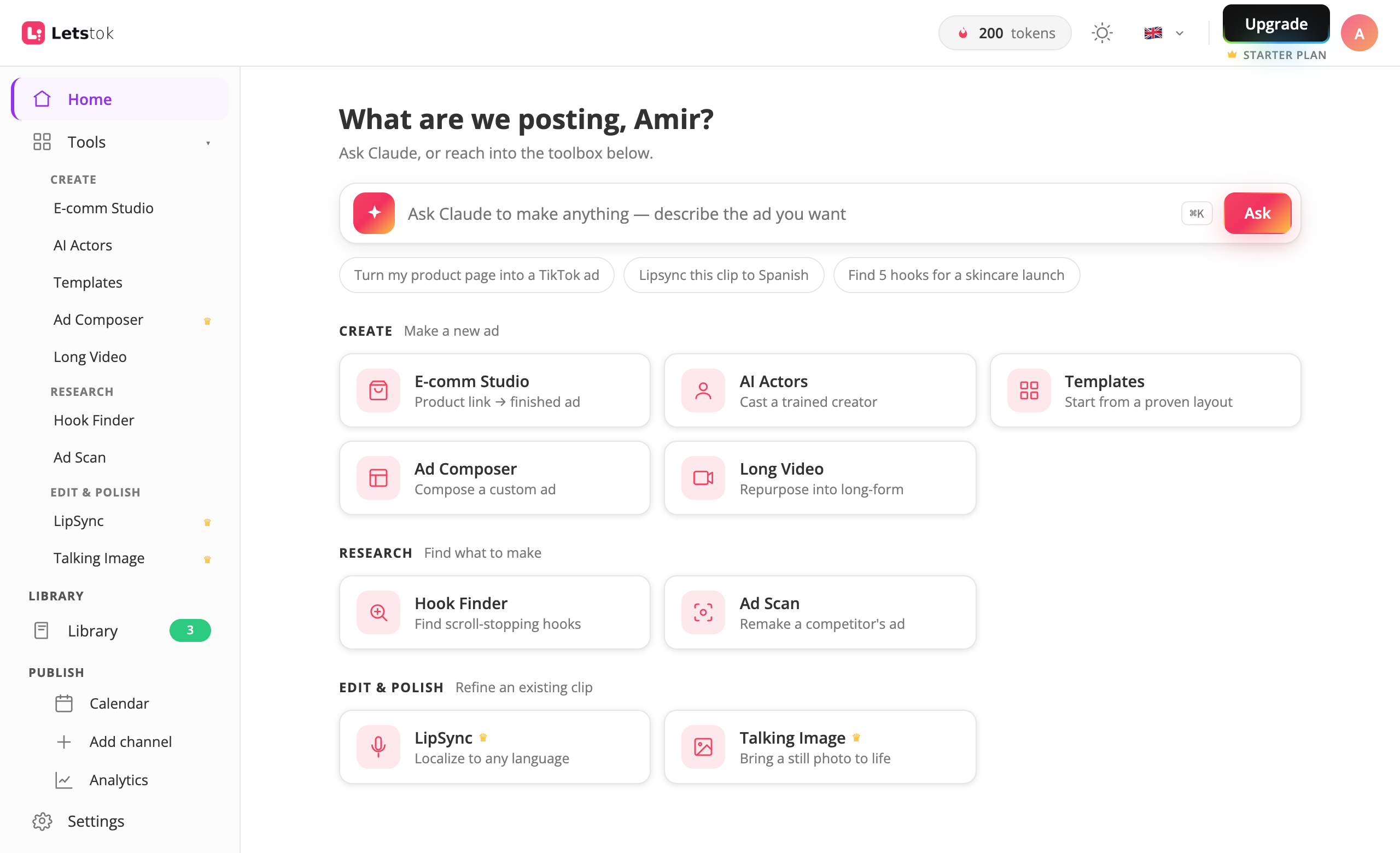This screenshot has height=853, width=1400.
Task: Click the Add channel label
Action: coord(131,741)
